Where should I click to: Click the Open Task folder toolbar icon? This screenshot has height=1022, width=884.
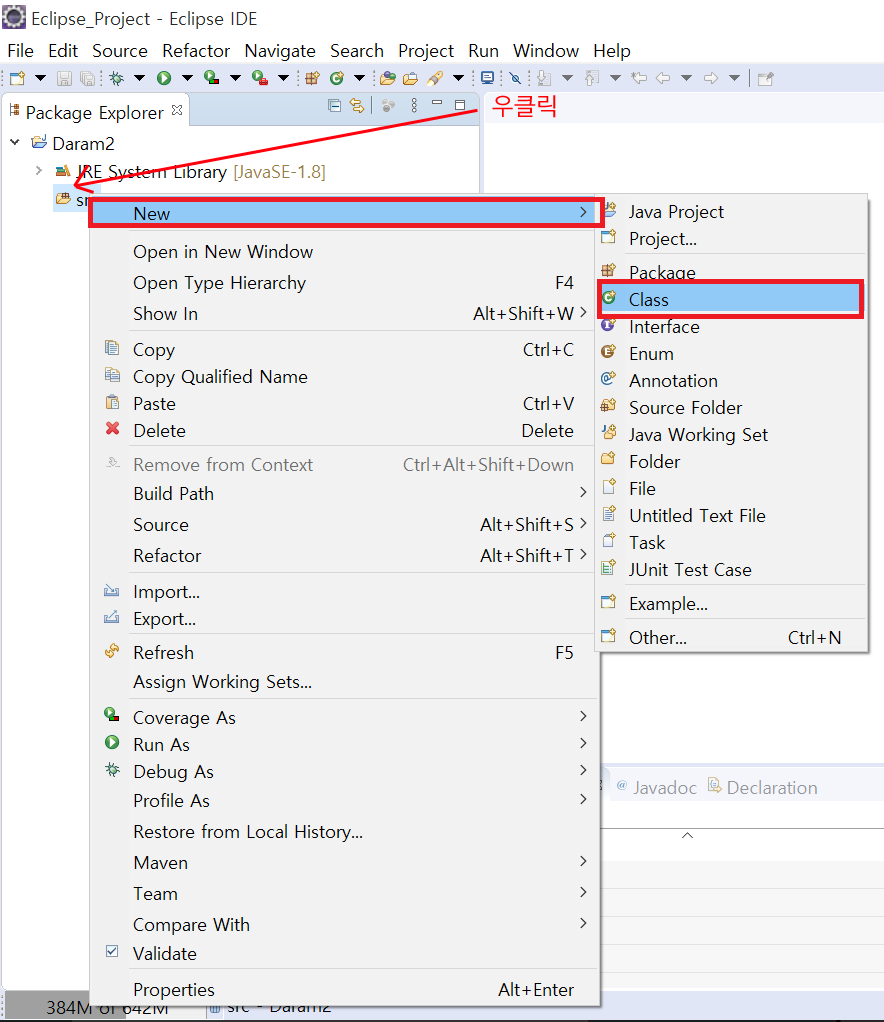tap(411, 78)
